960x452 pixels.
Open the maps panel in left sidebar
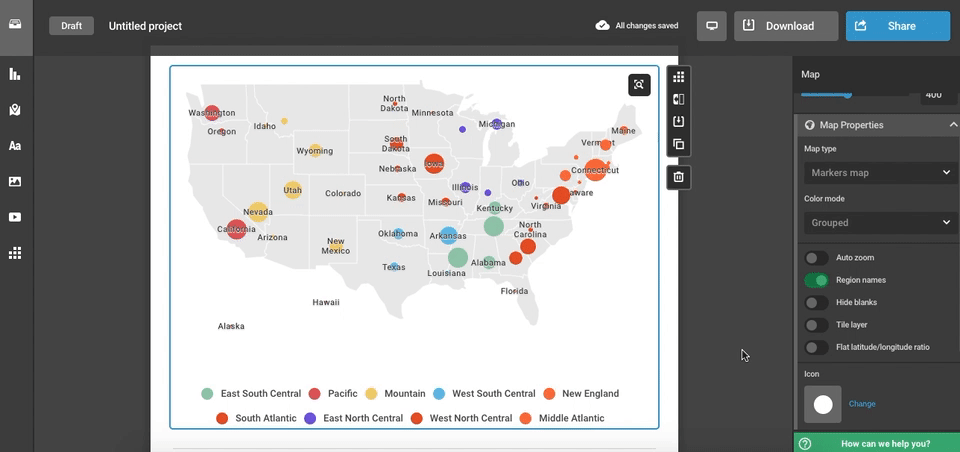click(x=15, y=110)
